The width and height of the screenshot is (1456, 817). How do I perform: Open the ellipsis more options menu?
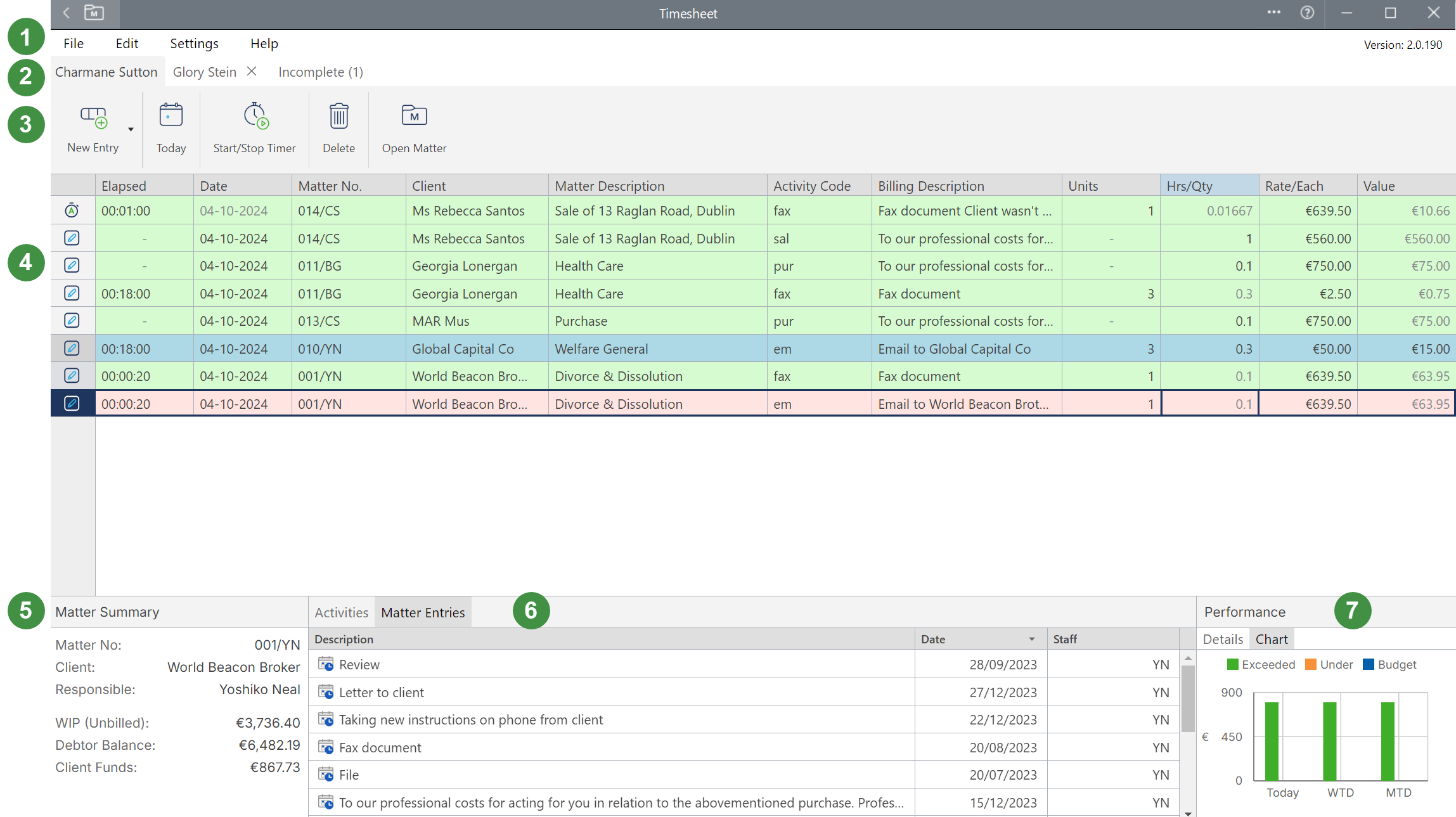coord(1273,13)
